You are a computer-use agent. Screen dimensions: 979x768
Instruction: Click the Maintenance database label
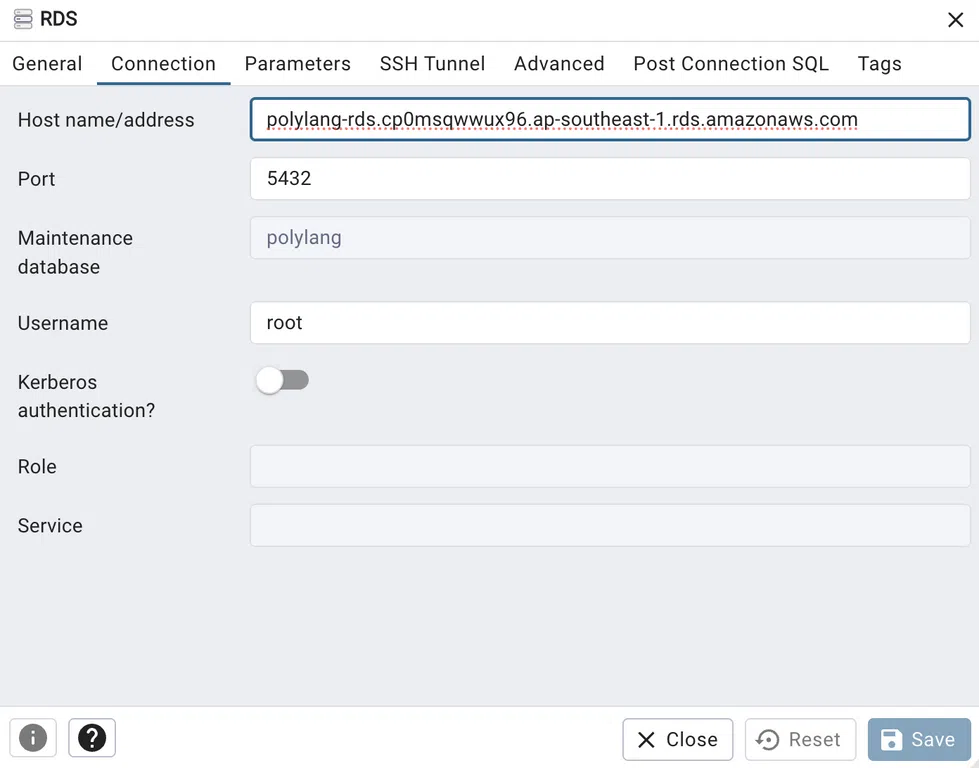pyautogui.click(x=75, y=252)
